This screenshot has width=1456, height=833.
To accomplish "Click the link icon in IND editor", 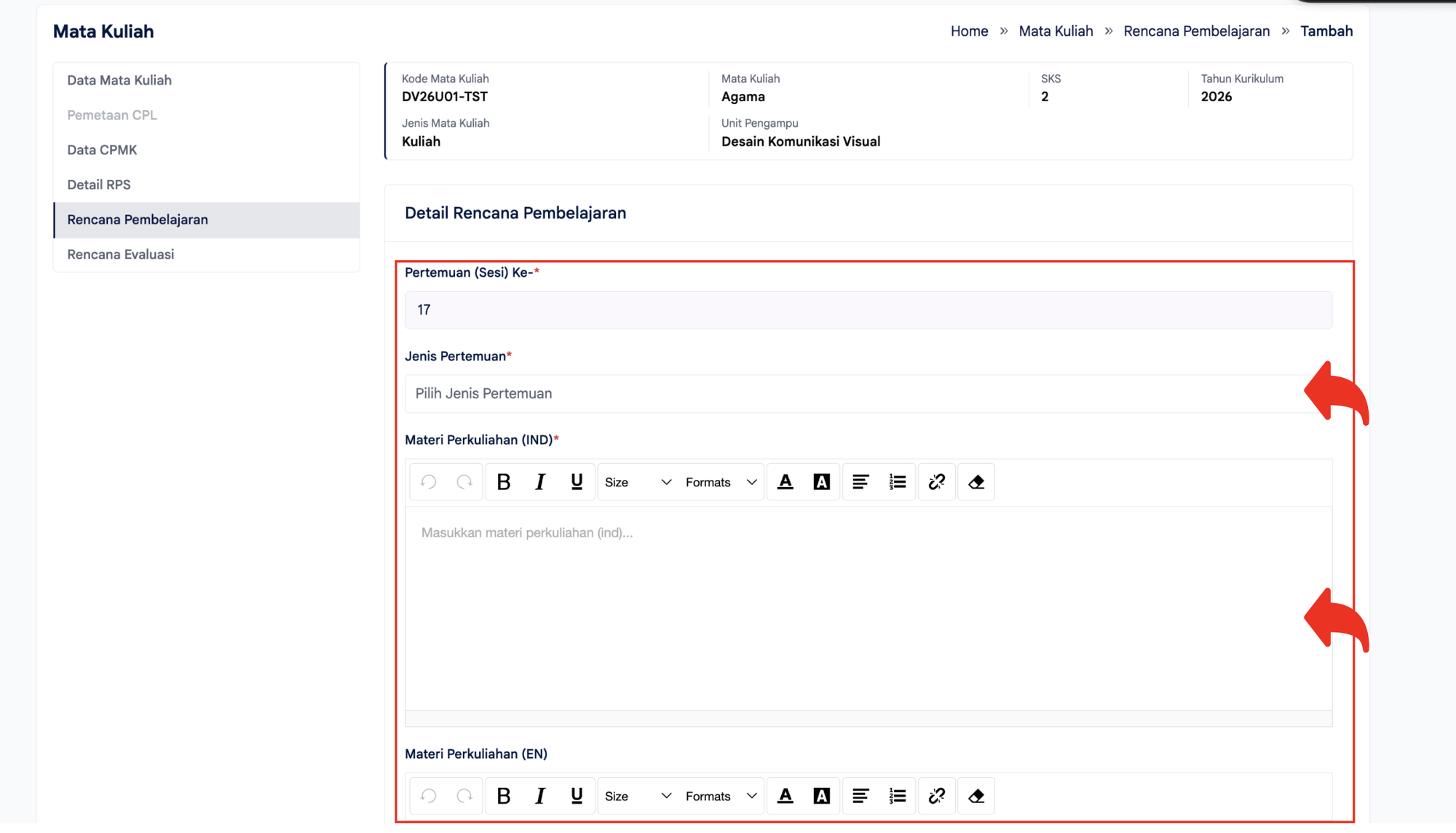I will click(937, 482).
